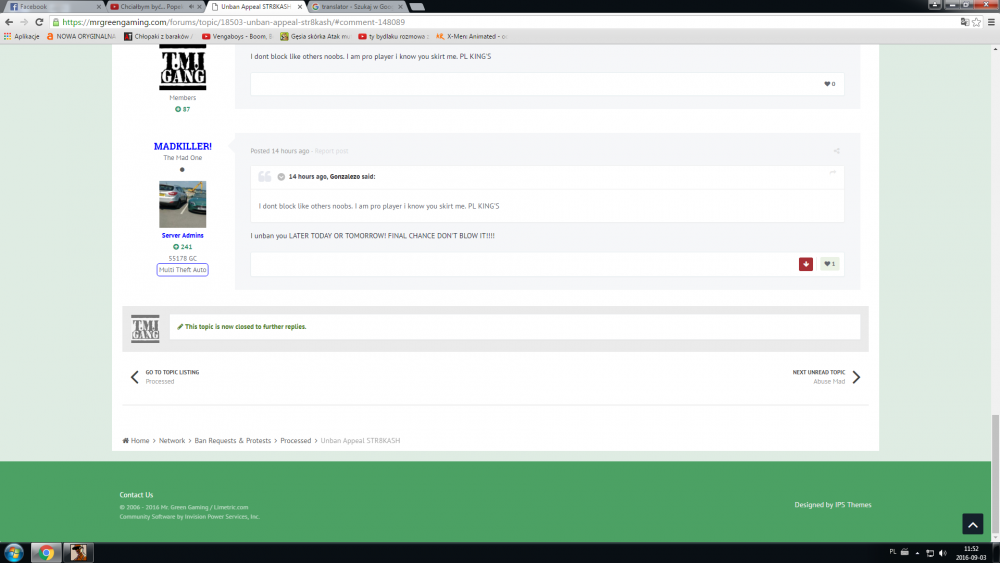
Task: Click the quote jump arrow in quoted post
Action: tap(832, 173)
